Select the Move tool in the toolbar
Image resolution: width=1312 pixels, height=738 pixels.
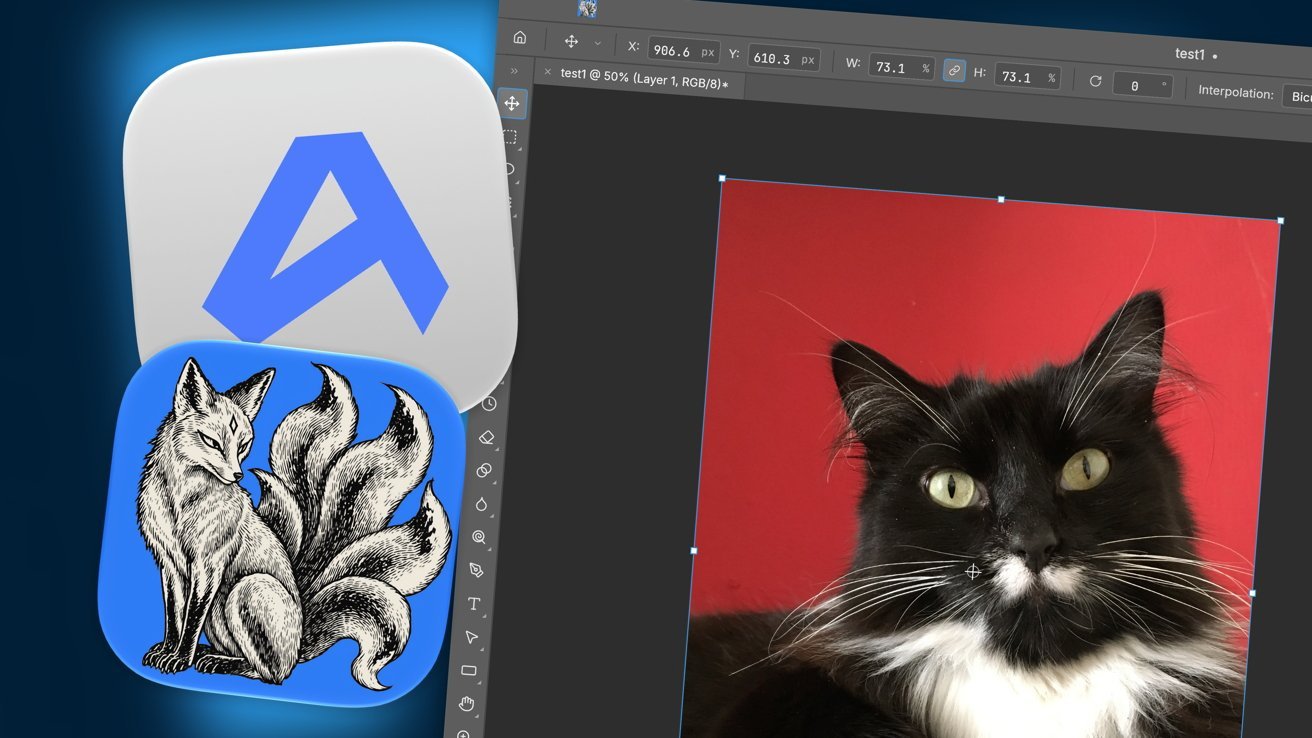click(511, 103)
